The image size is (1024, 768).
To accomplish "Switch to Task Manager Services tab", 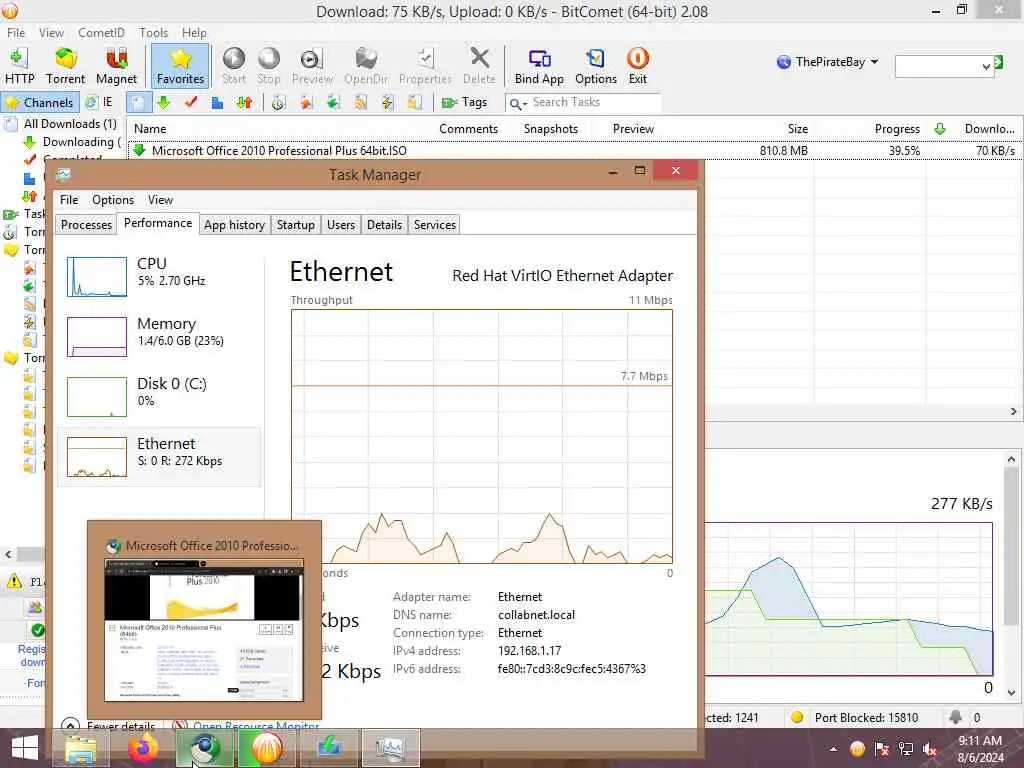I will pyautogui.click(x=434, y=225).
